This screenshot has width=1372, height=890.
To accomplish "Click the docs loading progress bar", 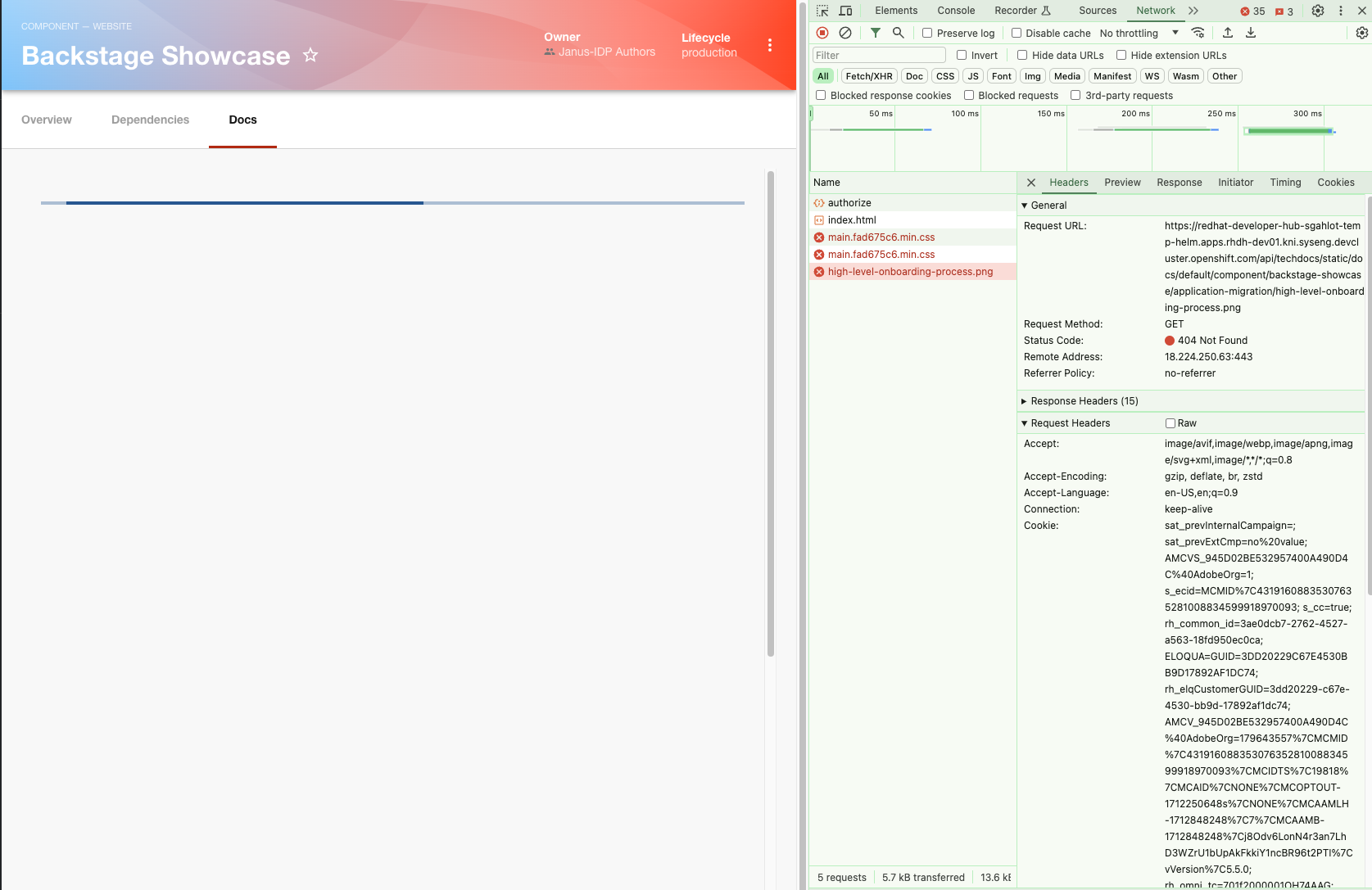I will click(x=392, y=203).
